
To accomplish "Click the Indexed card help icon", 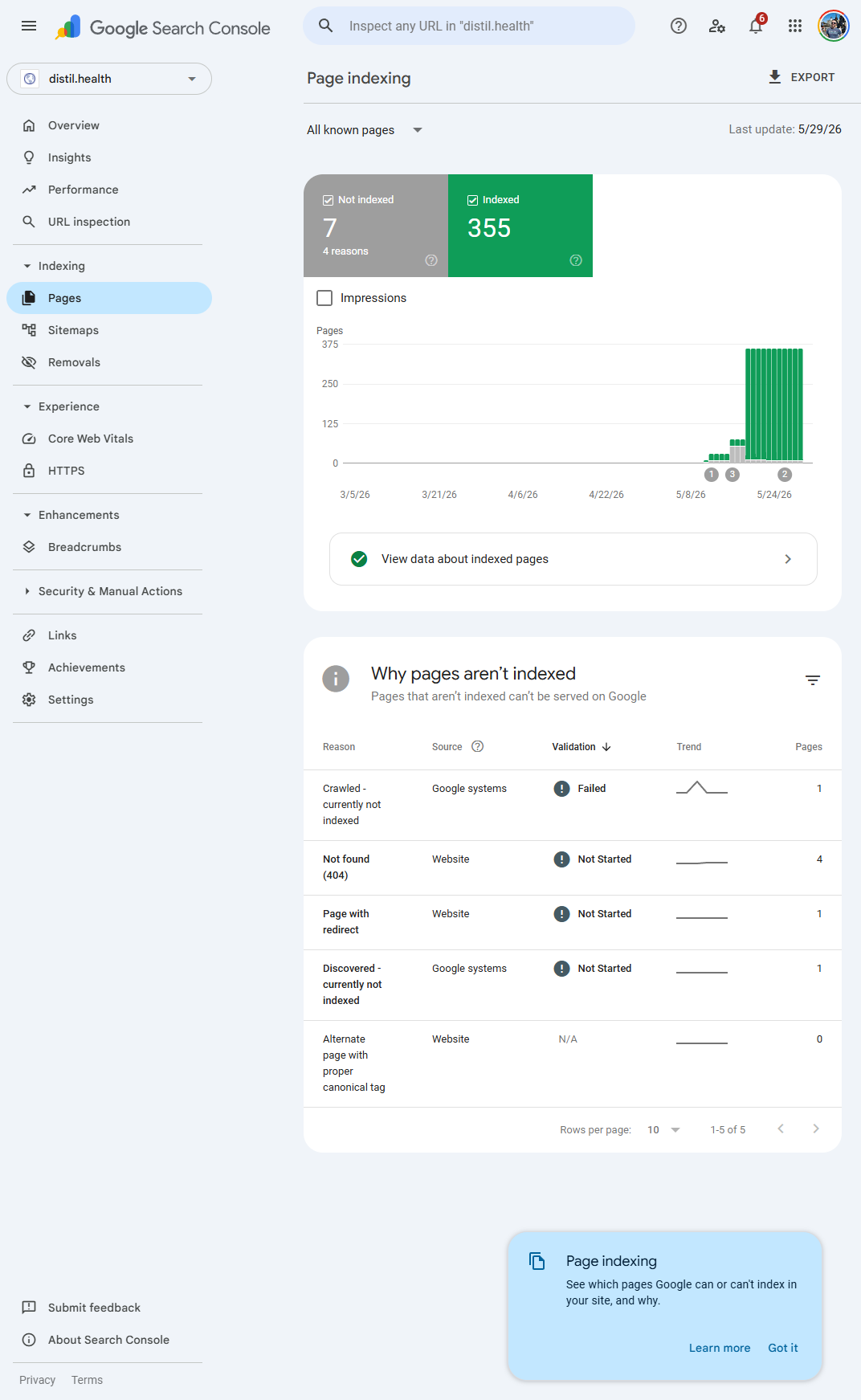I will pos(576,260).
